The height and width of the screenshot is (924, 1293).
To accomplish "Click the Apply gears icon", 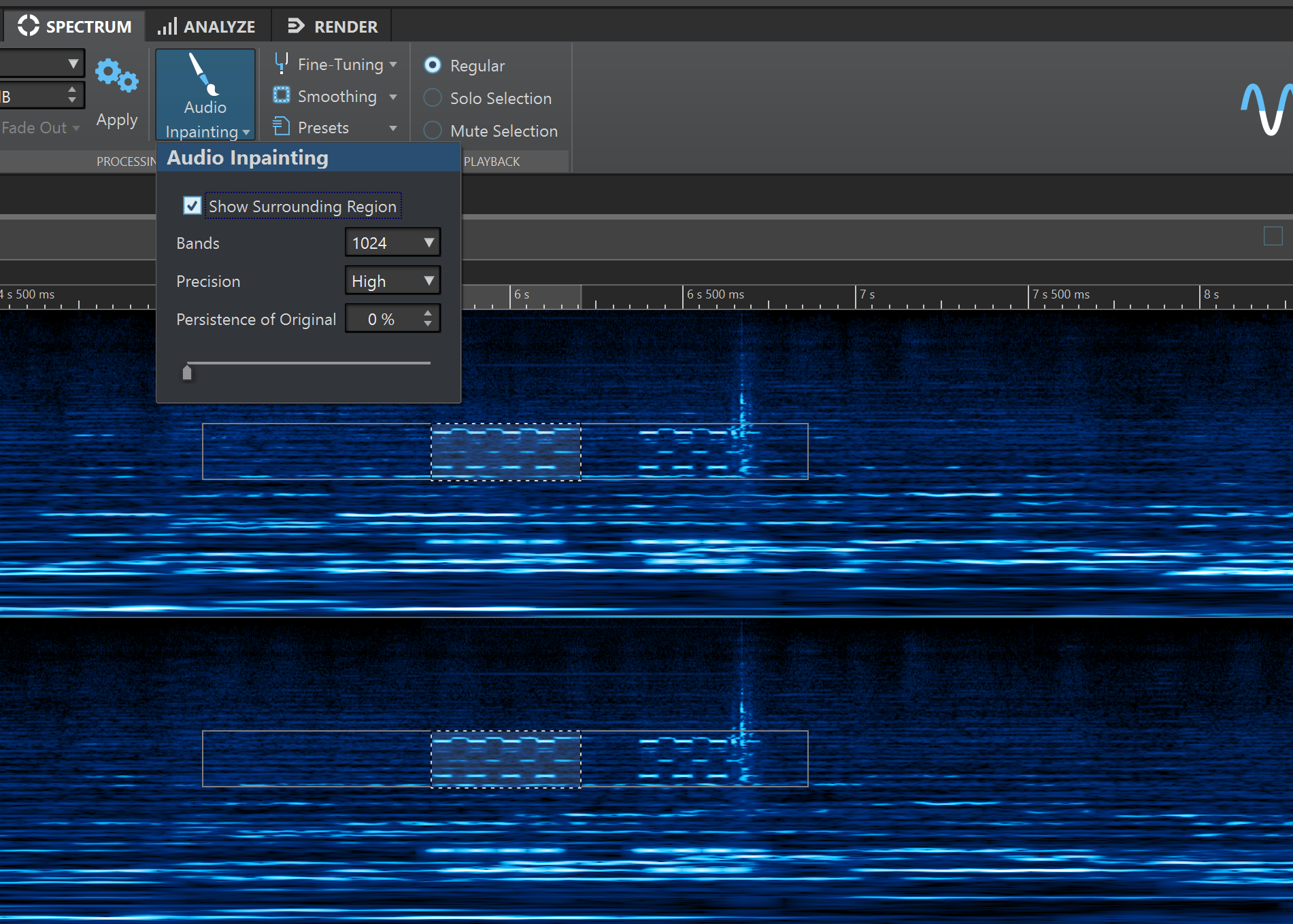I will click(116, 76).
